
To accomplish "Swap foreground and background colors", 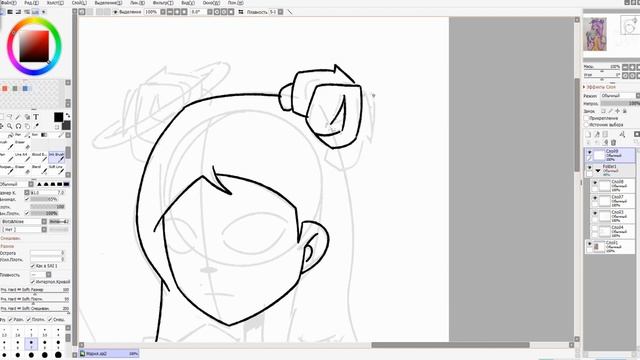I will 68,116.
